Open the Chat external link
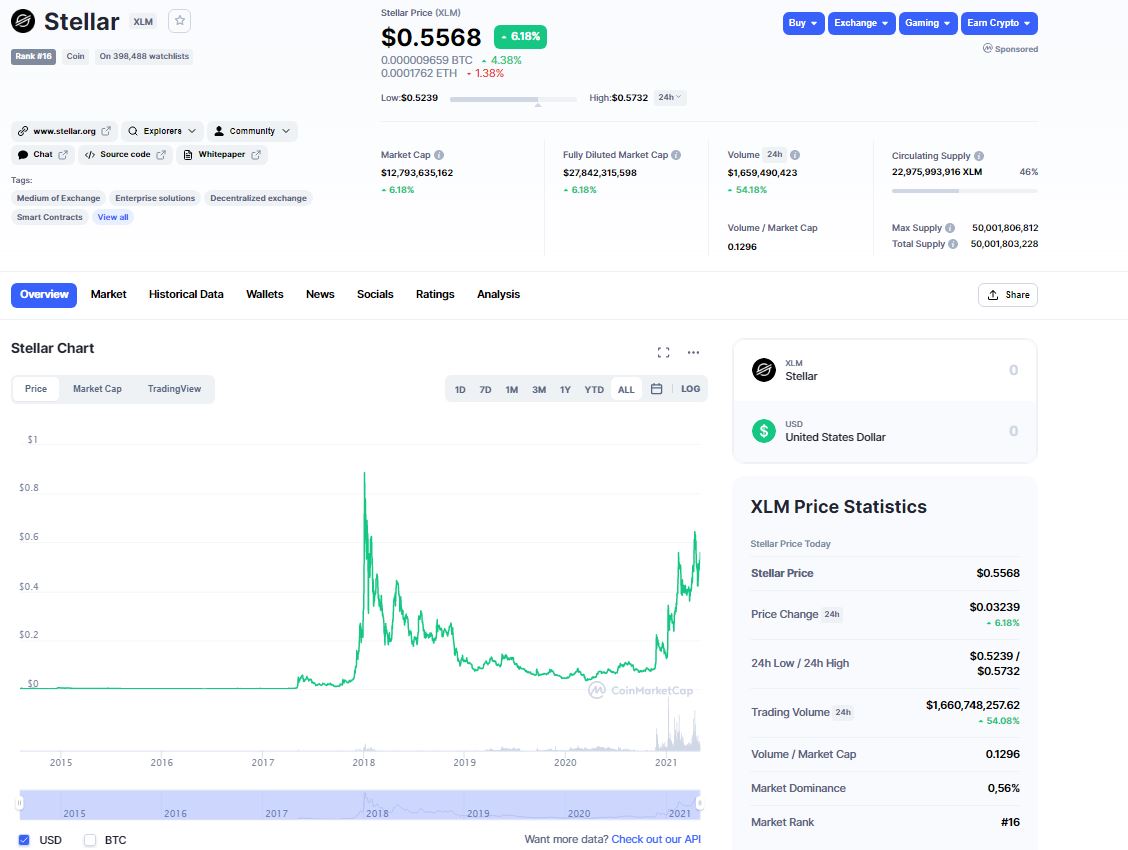The height and width of the screenshot is (850, 1128). pyautogui.click(x=42, y=155)
